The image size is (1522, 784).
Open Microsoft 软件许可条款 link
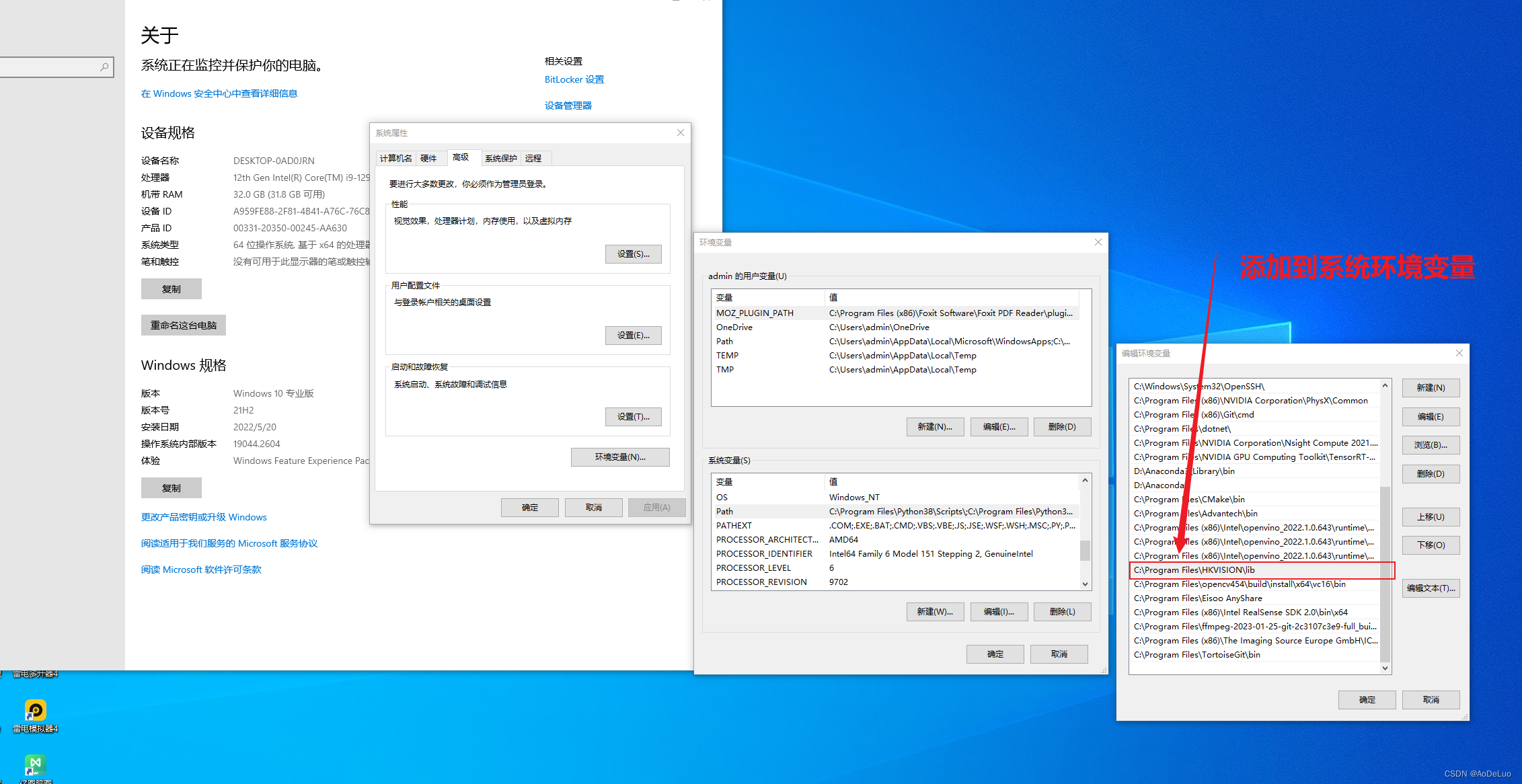click(x=201, y=570)
